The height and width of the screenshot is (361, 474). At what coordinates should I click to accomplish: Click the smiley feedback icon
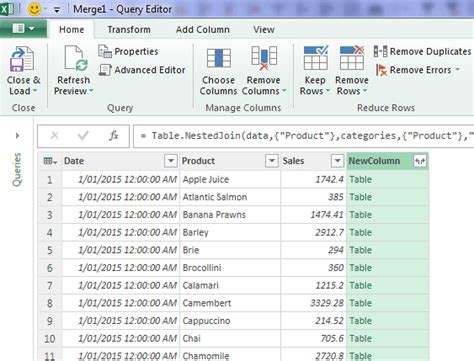pos(34,9)
